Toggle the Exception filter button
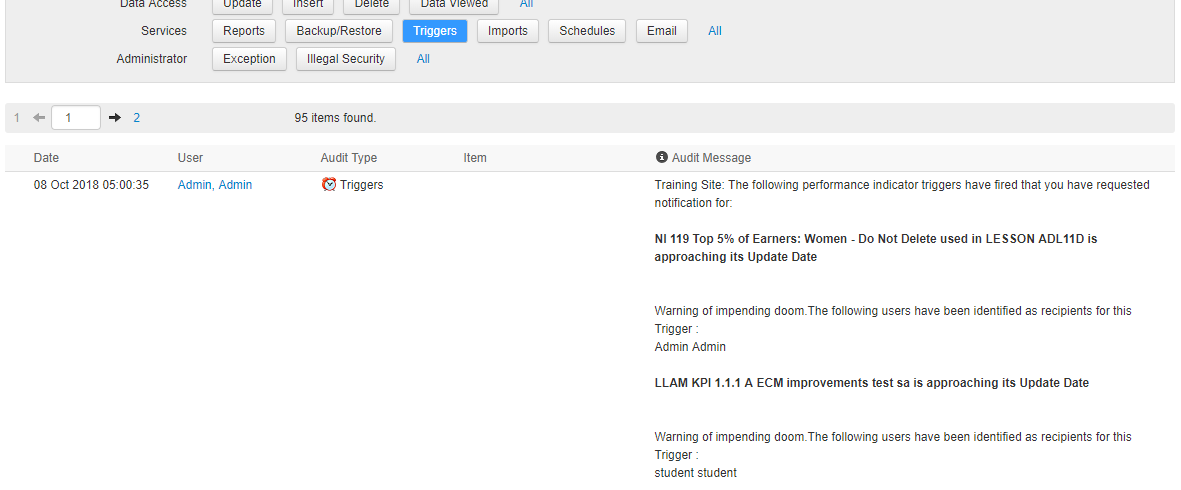1181x490 pixels. pos(249,59)
